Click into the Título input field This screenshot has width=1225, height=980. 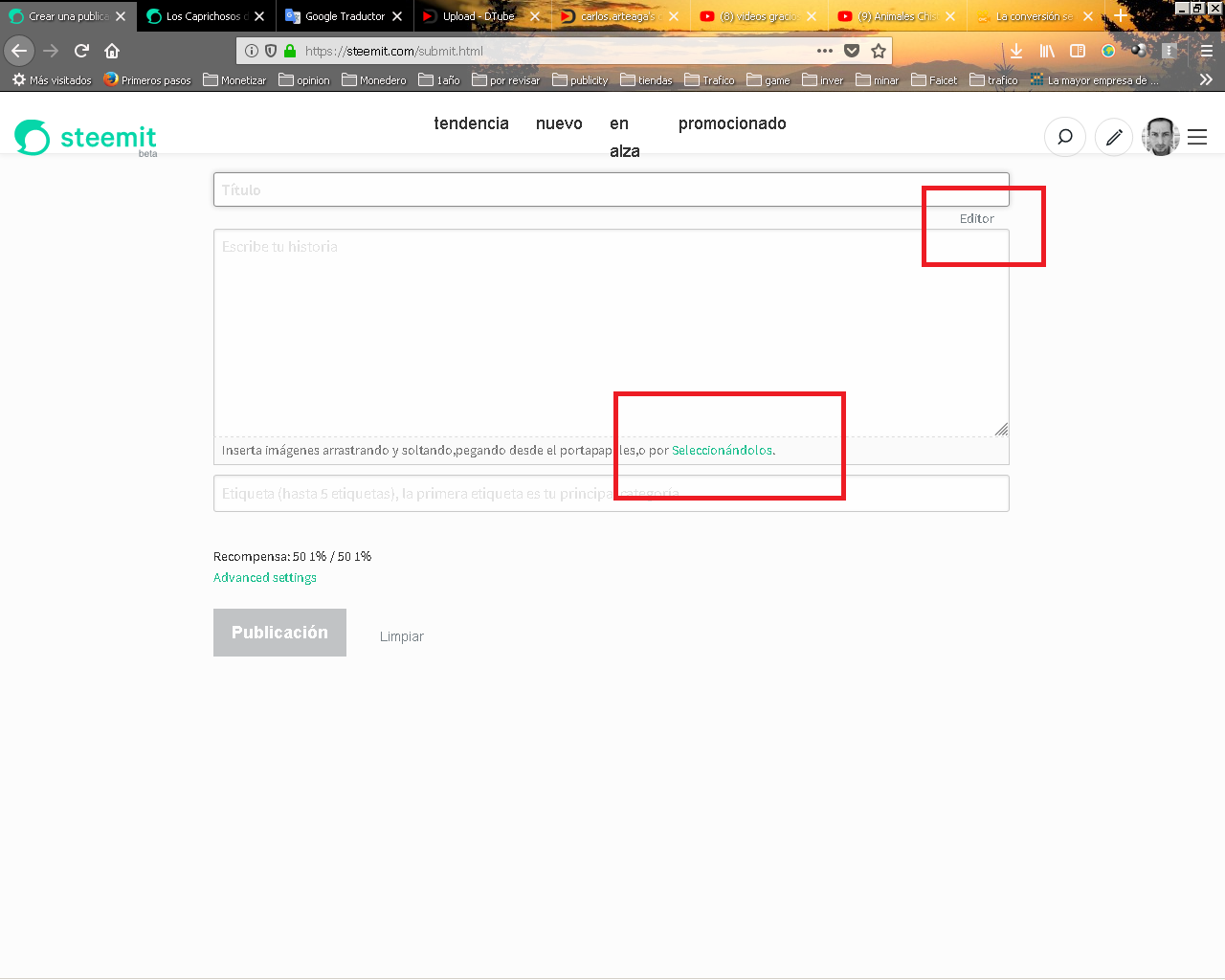point(611,189)
